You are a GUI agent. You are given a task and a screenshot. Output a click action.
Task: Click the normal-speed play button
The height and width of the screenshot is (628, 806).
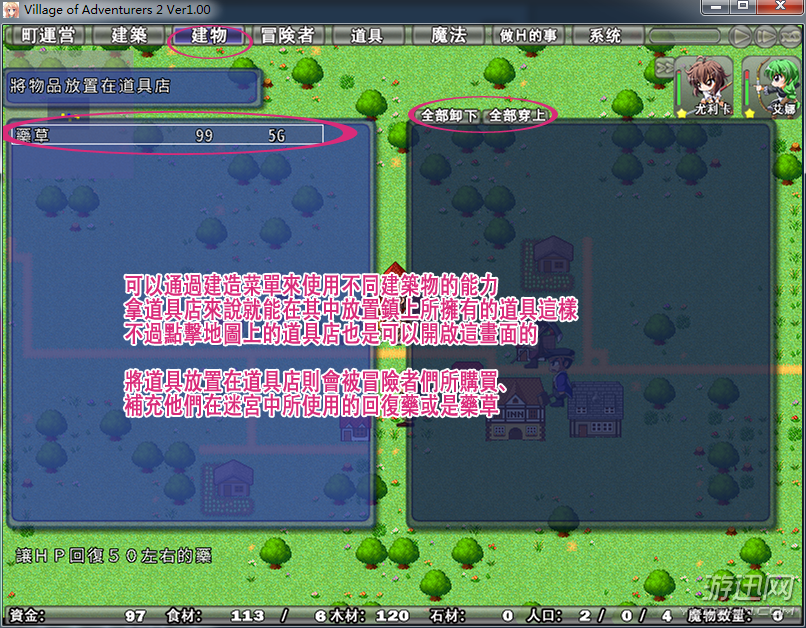click(x=741, y=36)
